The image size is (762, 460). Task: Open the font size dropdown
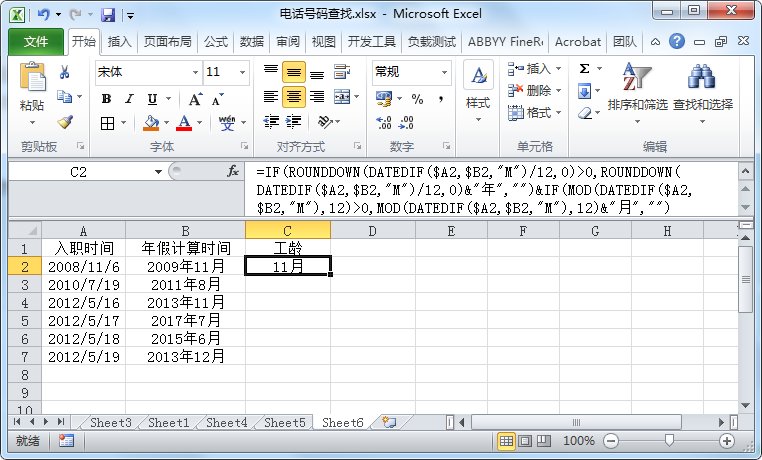(242, 72)
